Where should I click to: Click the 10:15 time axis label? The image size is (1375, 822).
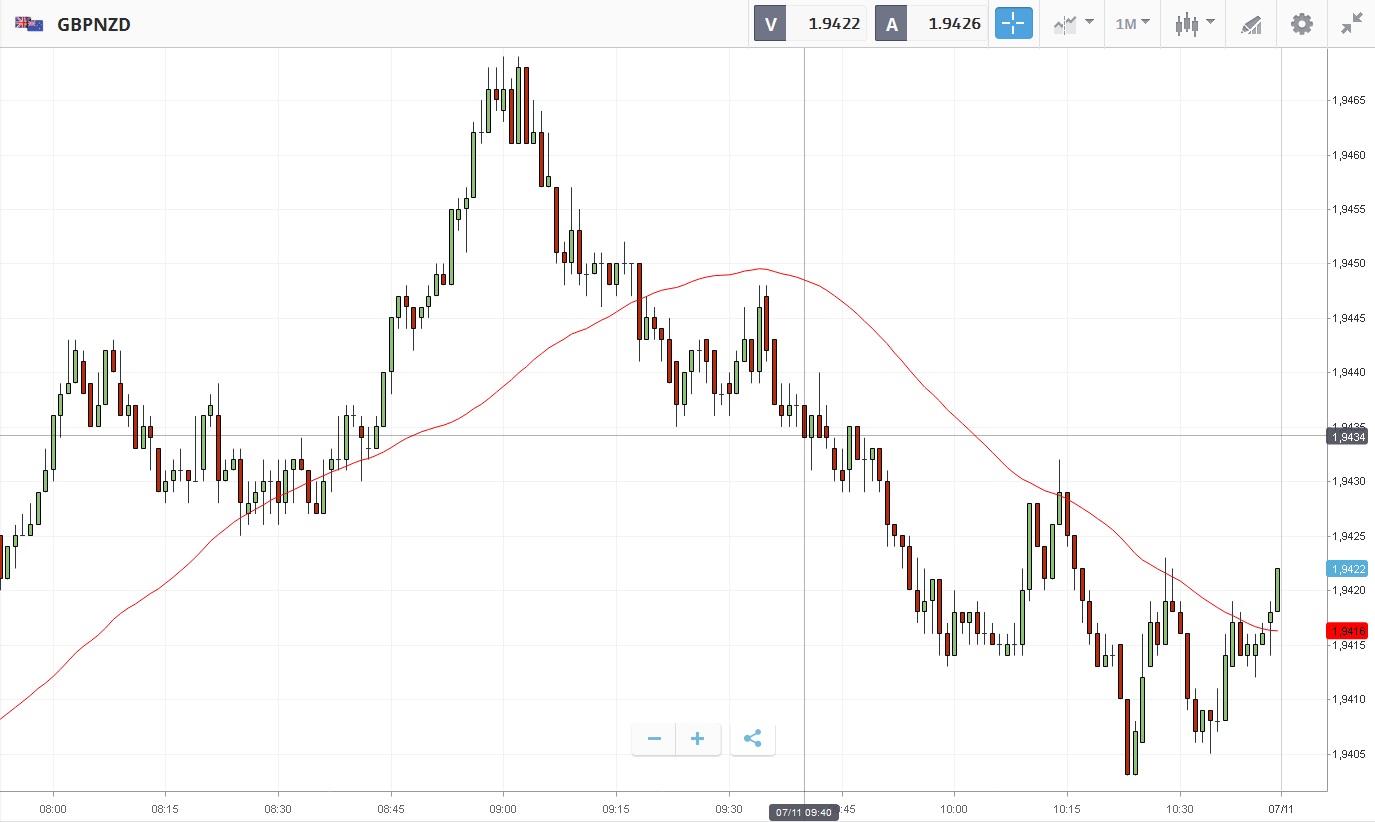[x=1067, y=807]
